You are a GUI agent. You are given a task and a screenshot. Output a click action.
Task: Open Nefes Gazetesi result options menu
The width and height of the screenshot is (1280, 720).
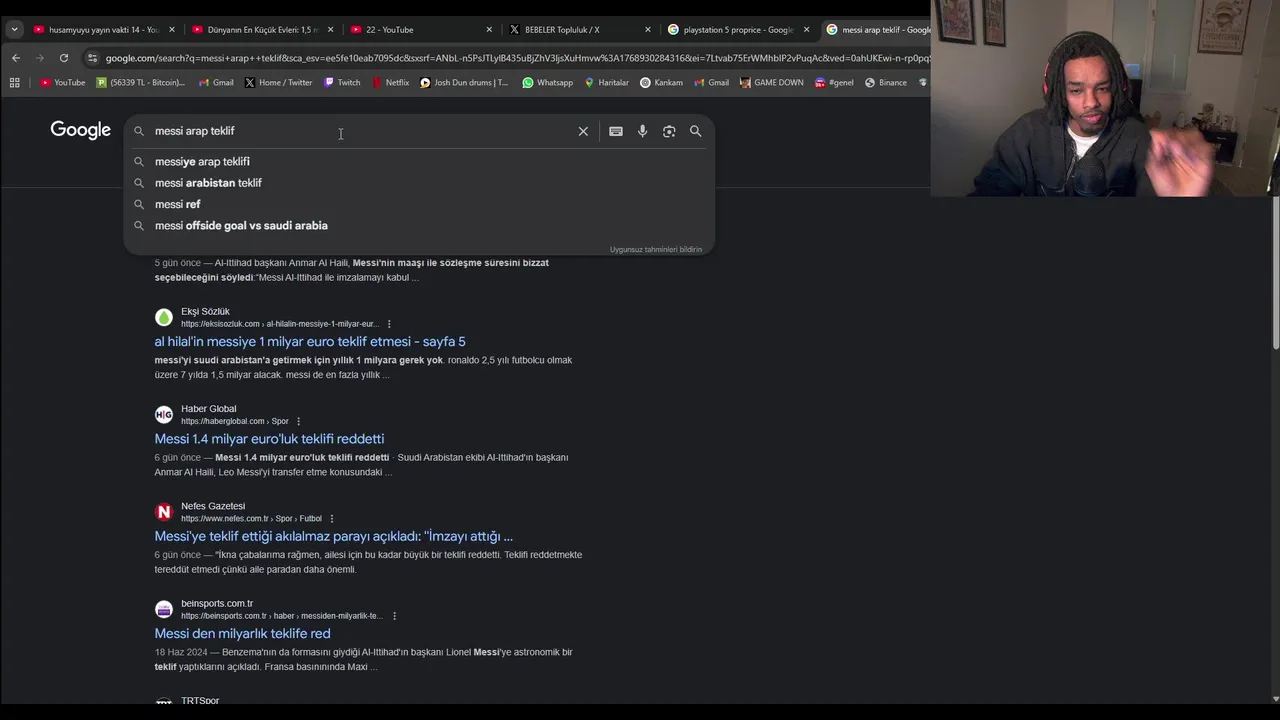point(332,518)
